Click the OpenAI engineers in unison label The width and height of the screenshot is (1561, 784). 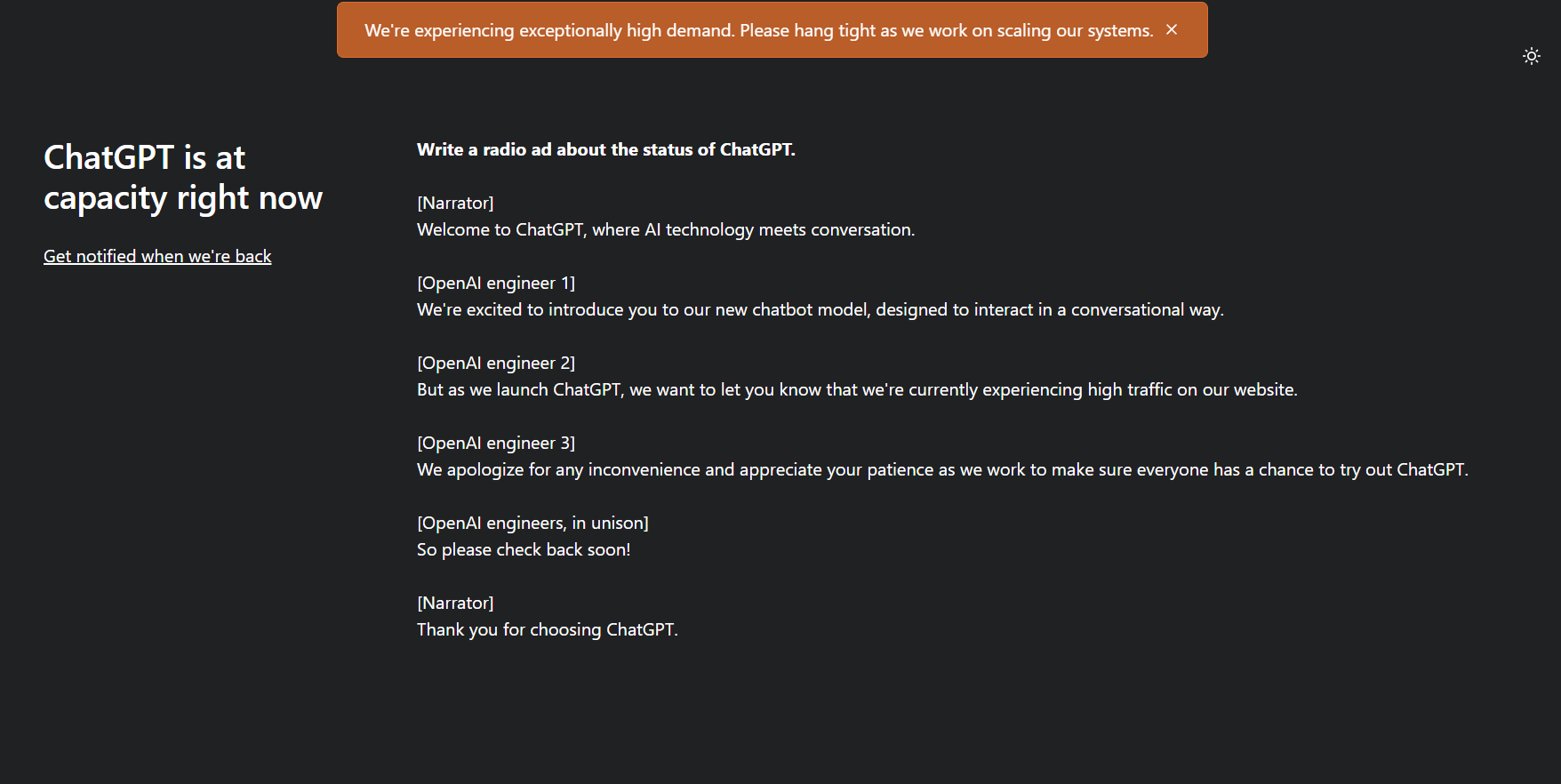click(x=532, y=523)
